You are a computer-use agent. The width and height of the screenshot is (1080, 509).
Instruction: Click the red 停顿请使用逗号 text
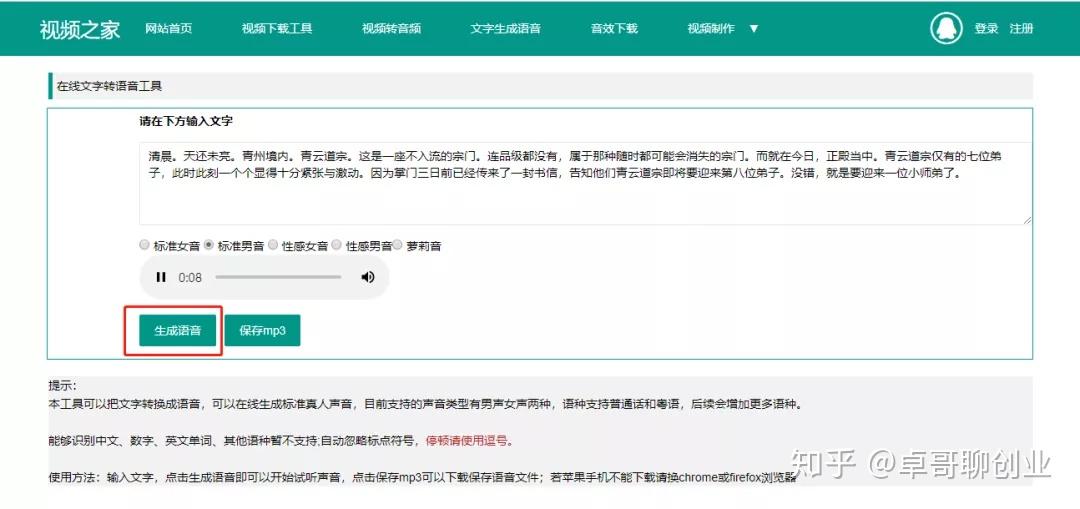(469, 441)
